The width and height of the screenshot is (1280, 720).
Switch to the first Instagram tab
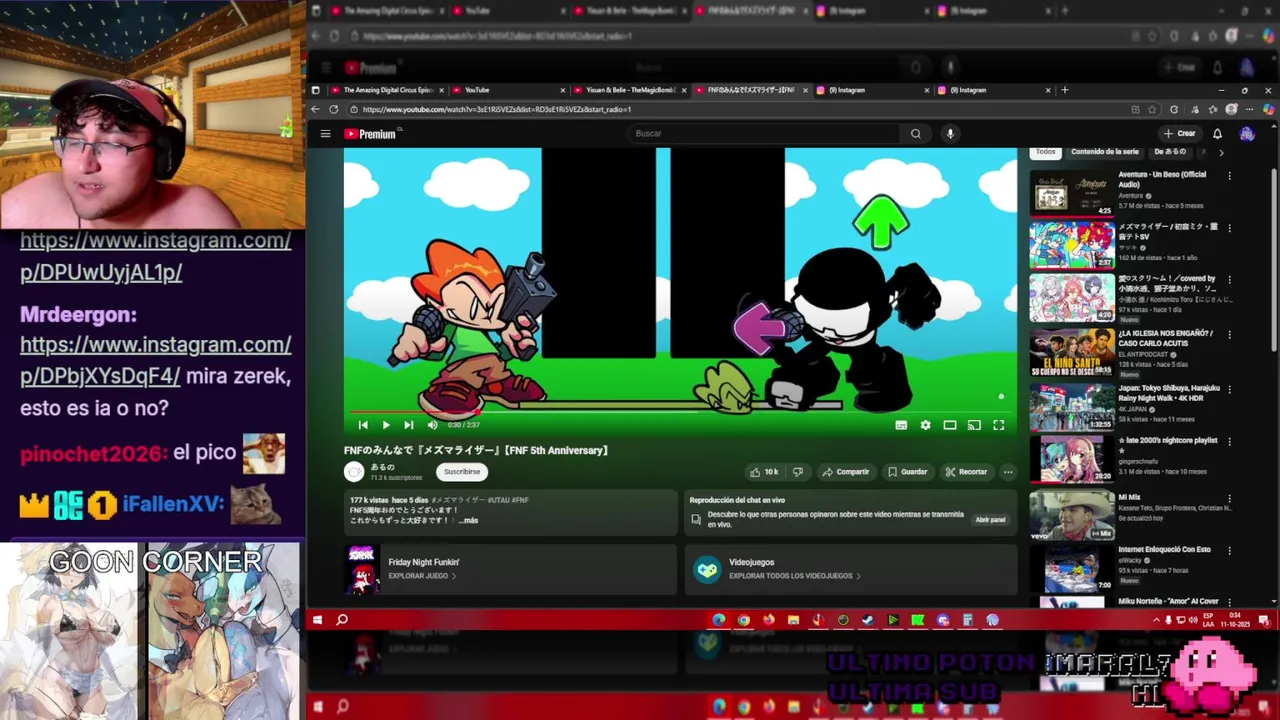[x=870, y=90]
